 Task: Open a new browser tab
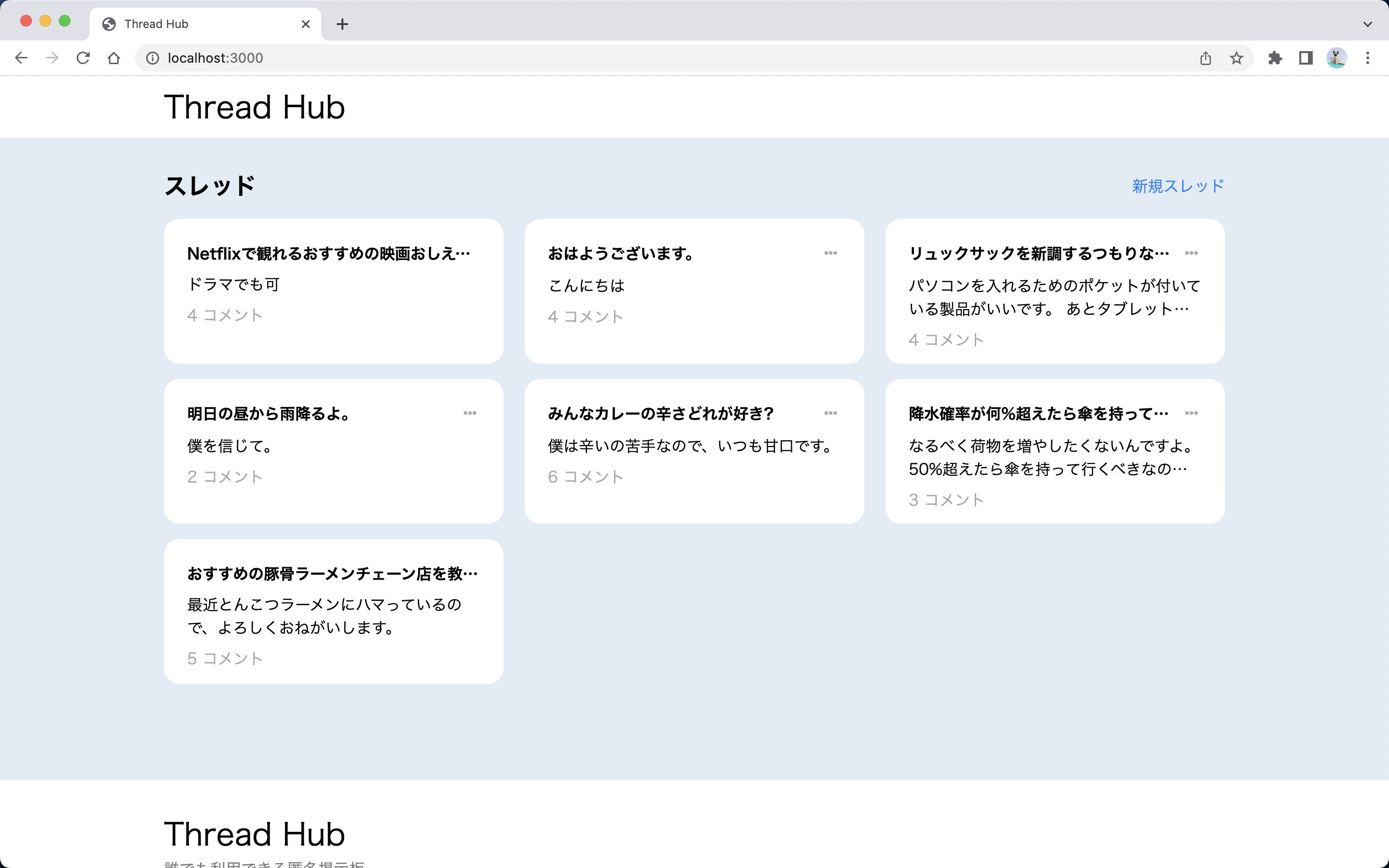pos(342,24)
